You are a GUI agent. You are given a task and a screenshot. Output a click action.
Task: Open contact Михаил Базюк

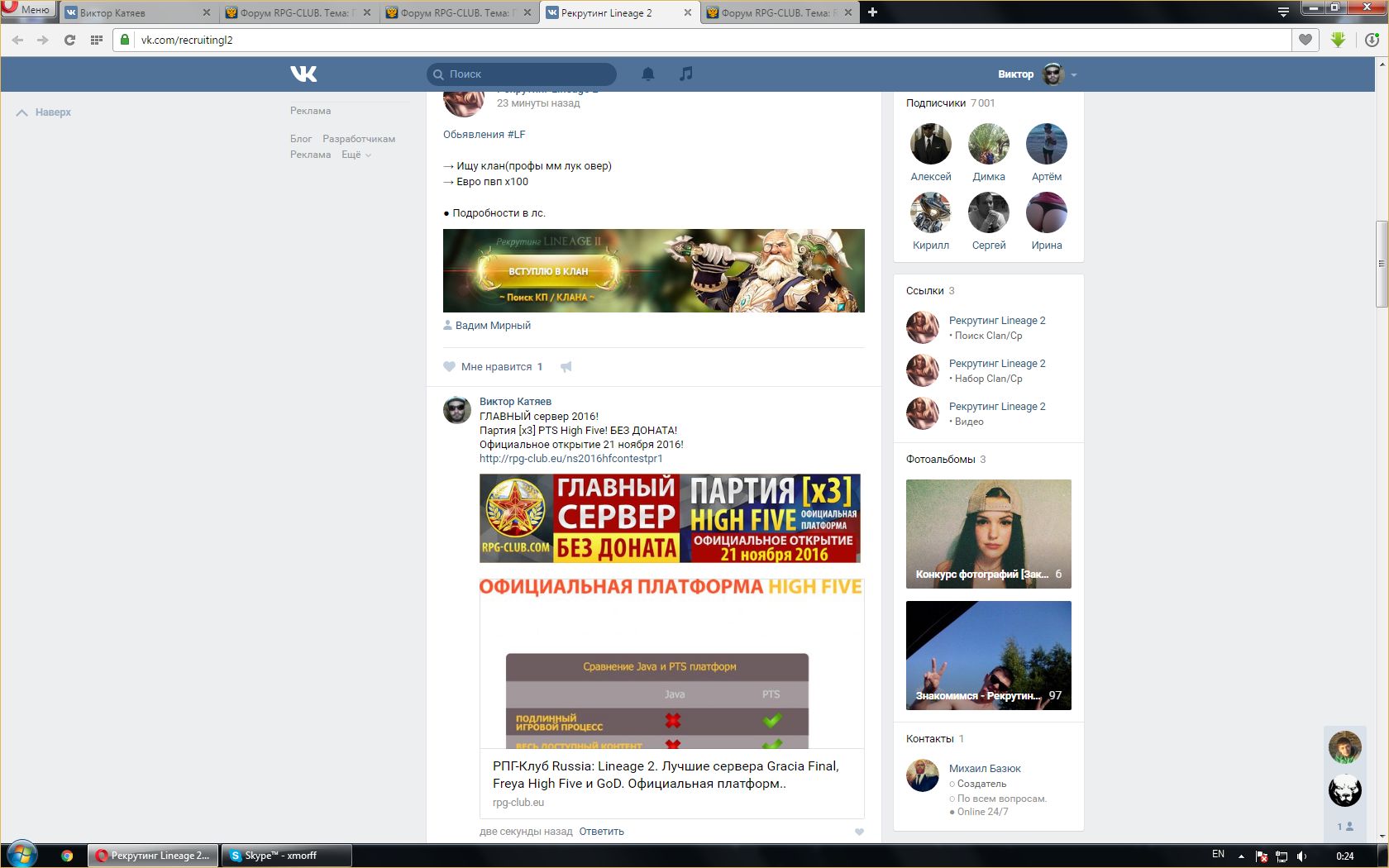(x=985, y=769)
